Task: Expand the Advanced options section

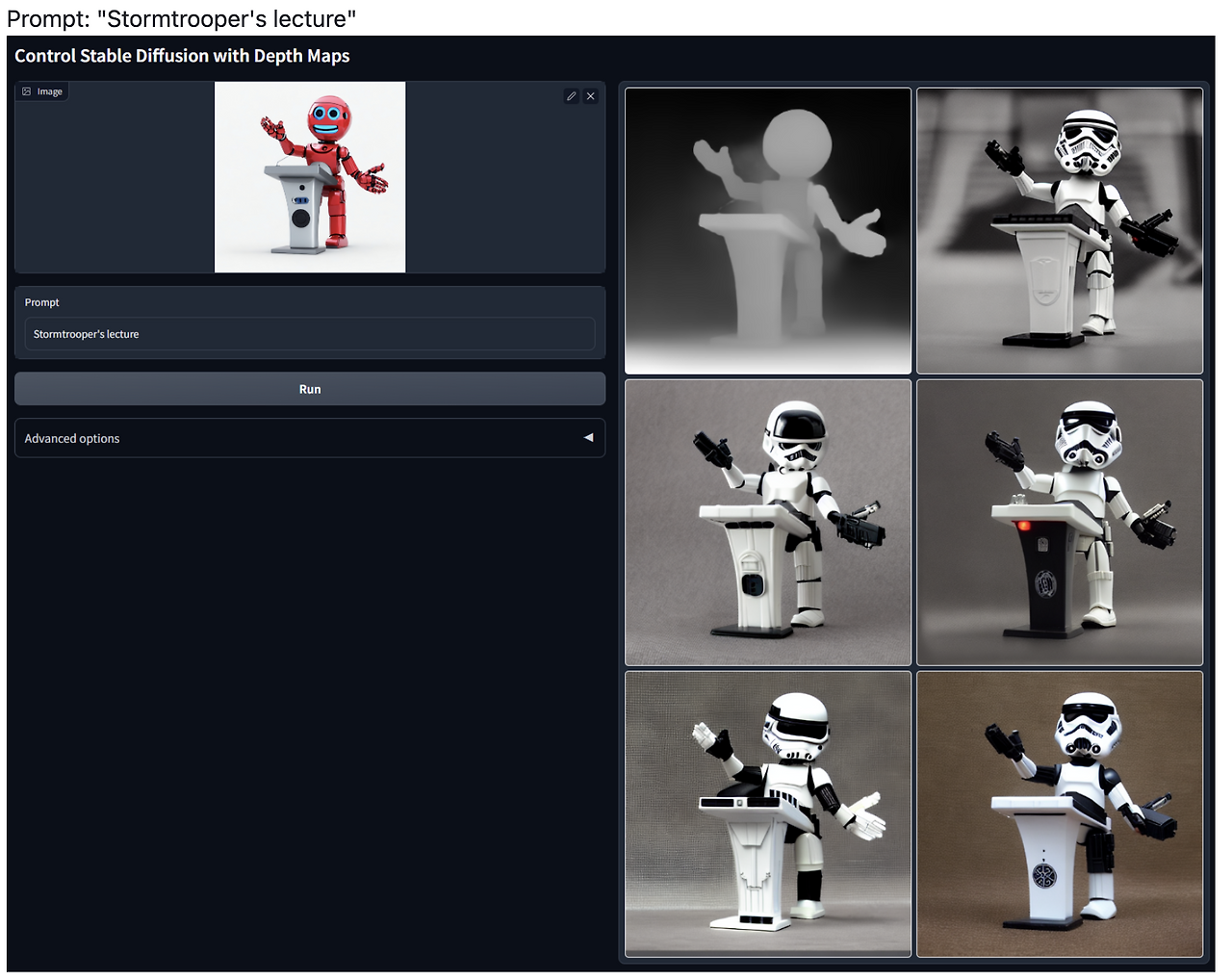Action: [x=310, y=438]
